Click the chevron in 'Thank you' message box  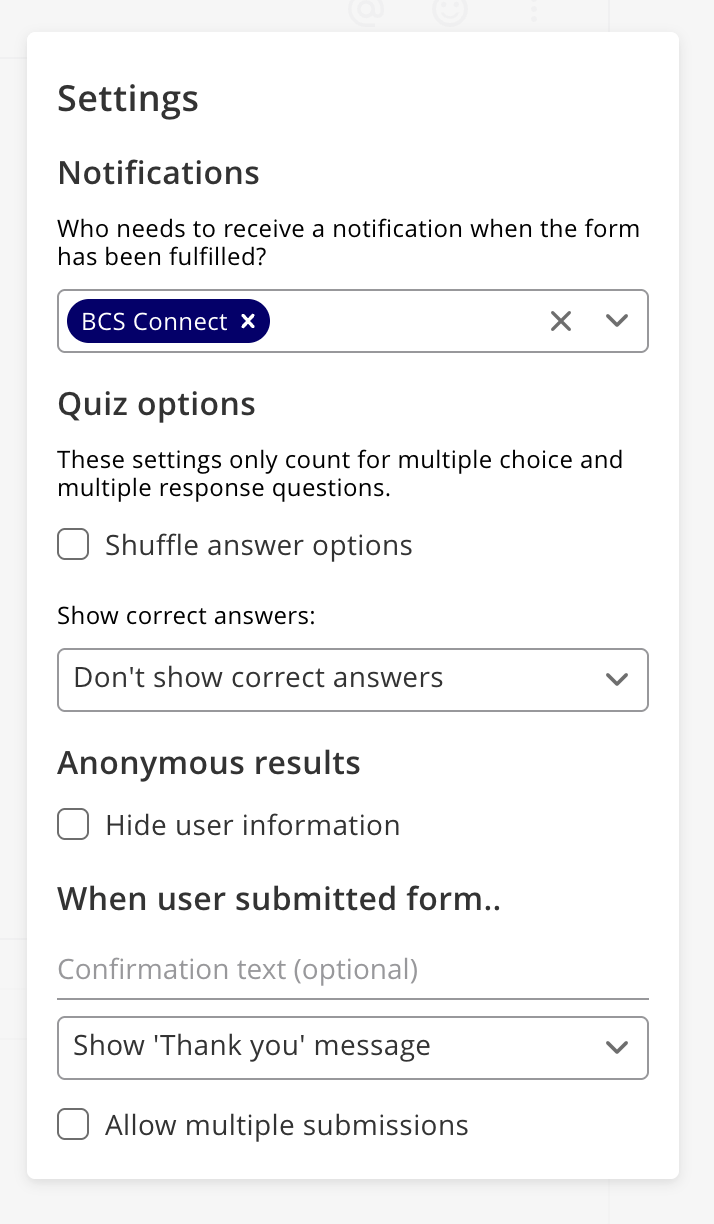617,1048
